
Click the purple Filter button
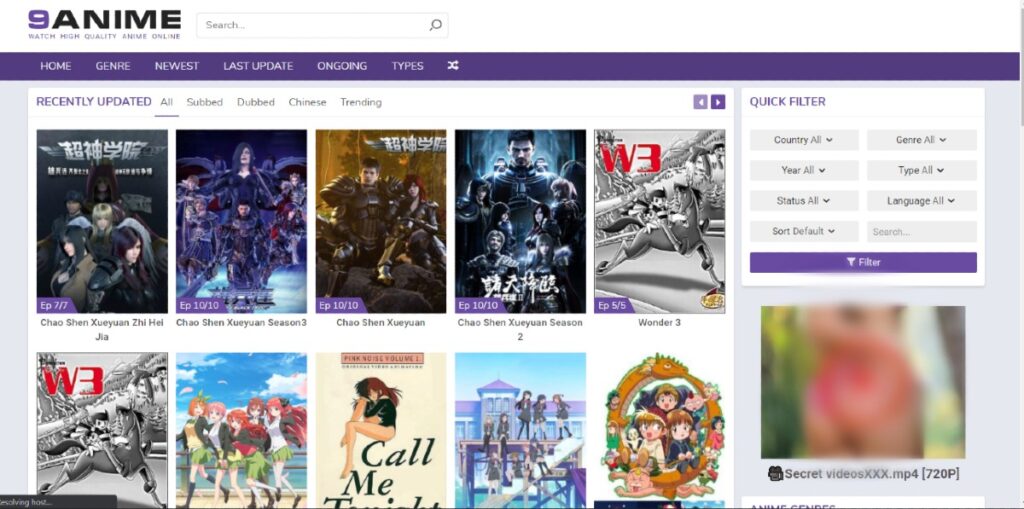863,262
